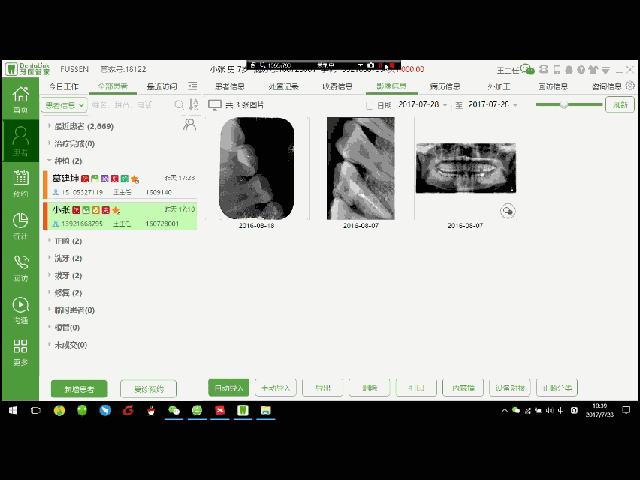
Task: Click the 刷新 refresh button
Action: tap(620, 105)
